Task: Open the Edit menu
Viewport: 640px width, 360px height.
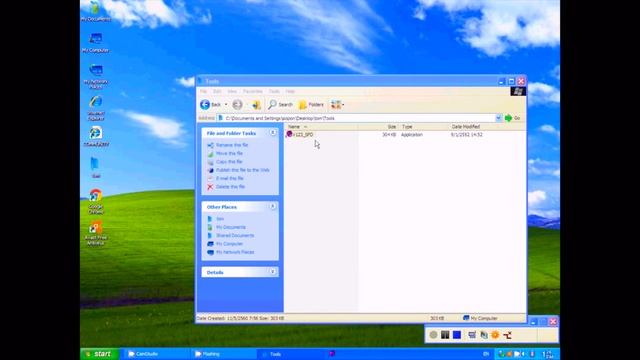Action: click(217, 91)
